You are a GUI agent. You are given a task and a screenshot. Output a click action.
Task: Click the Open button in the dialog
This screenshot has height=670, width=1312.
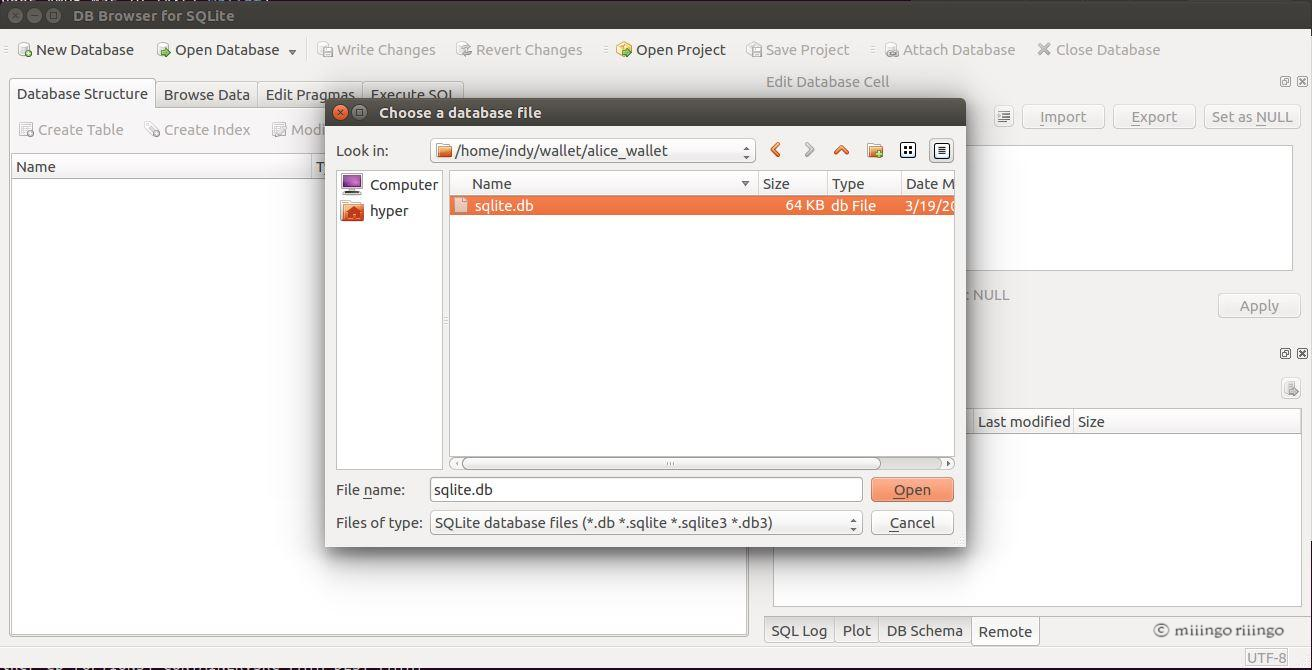coord(912,490)
